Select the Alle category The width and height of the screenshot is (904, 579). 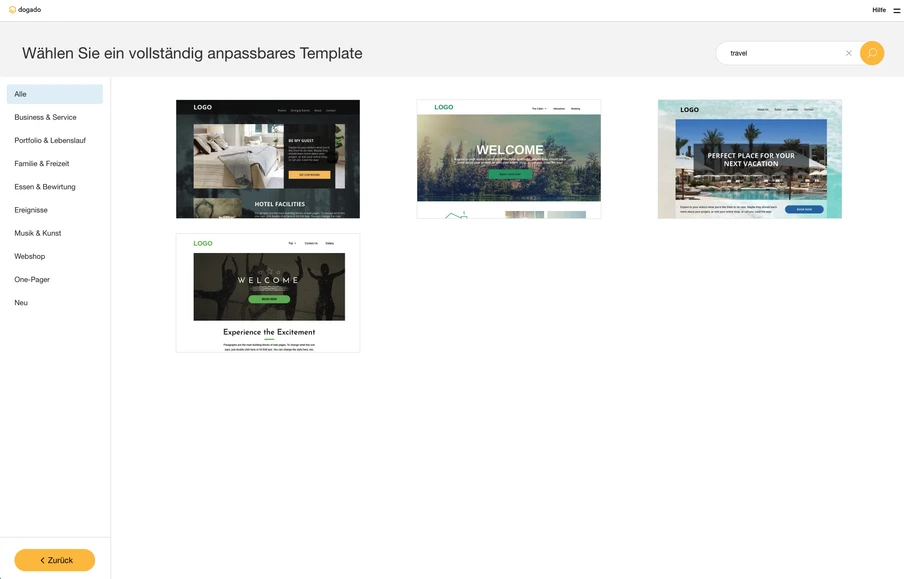tap(55, 94)
